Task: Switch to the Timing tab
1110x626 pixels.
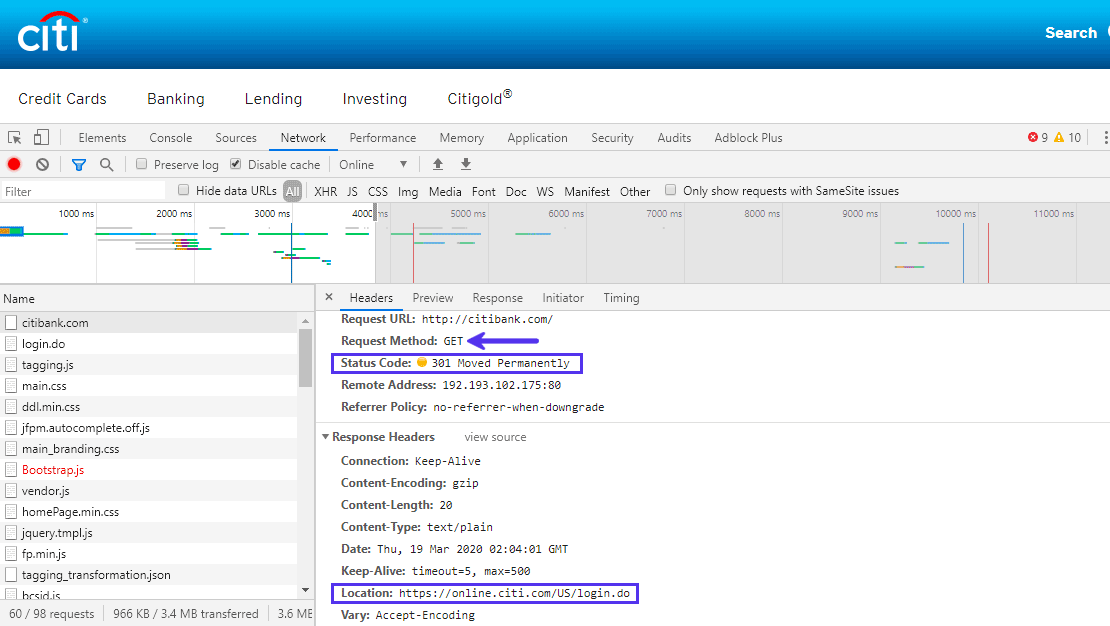Action: coord(621,297)
